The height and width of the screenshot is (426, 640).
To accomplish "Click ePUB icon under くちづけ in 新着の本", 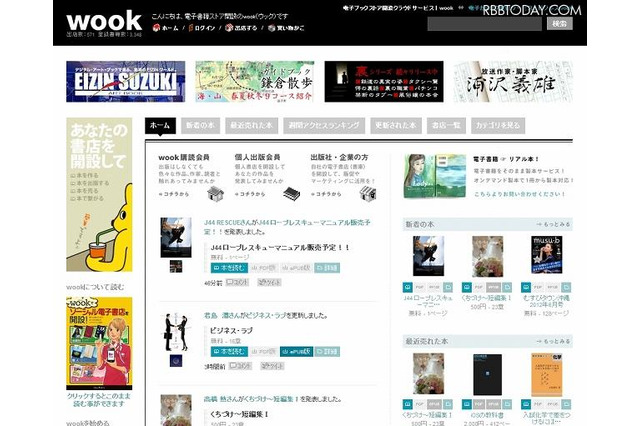I will 493,287.
